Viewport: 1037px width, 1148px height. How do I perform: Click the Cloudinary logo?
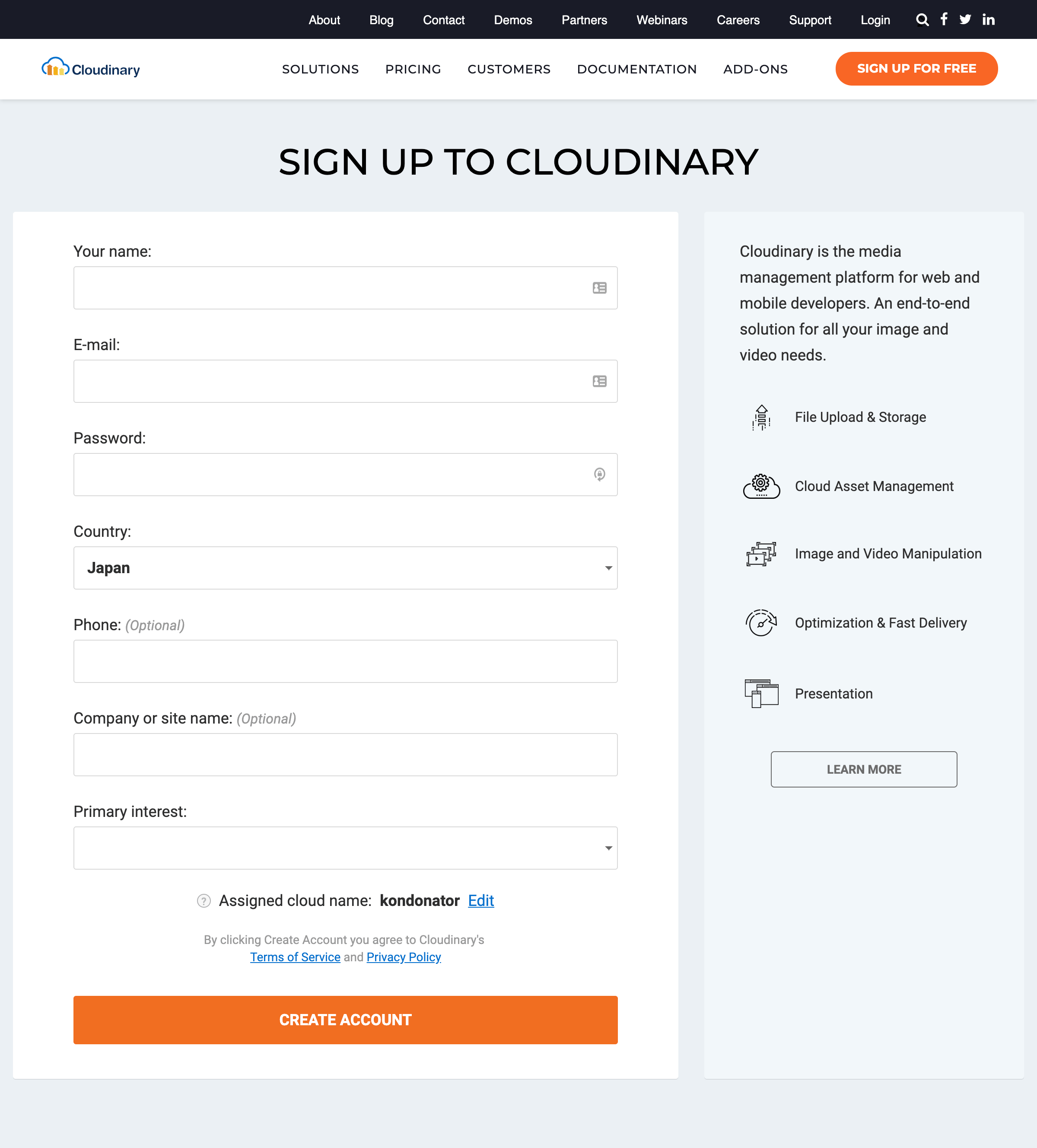coord(90,68)
